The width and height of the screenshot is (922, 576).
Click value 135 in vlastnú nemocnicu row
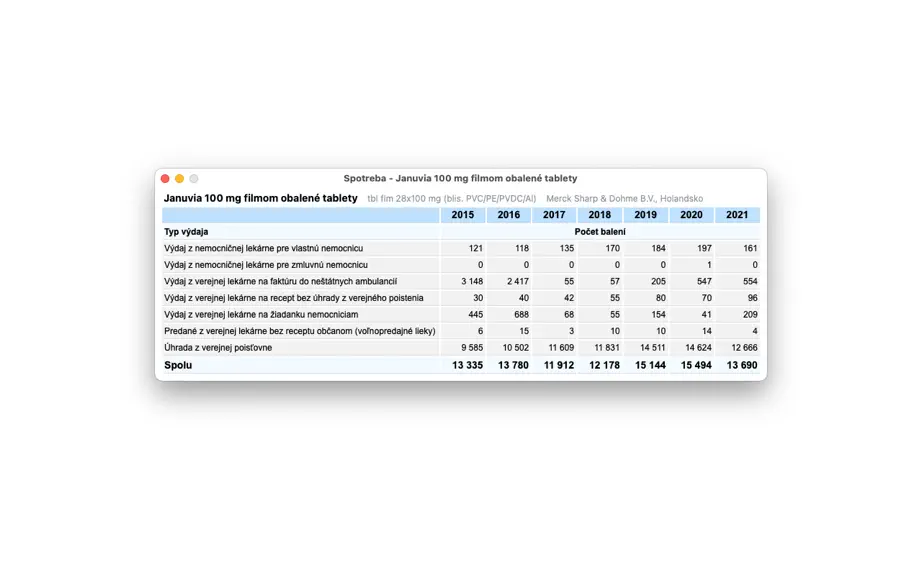[x=567, y=248]
